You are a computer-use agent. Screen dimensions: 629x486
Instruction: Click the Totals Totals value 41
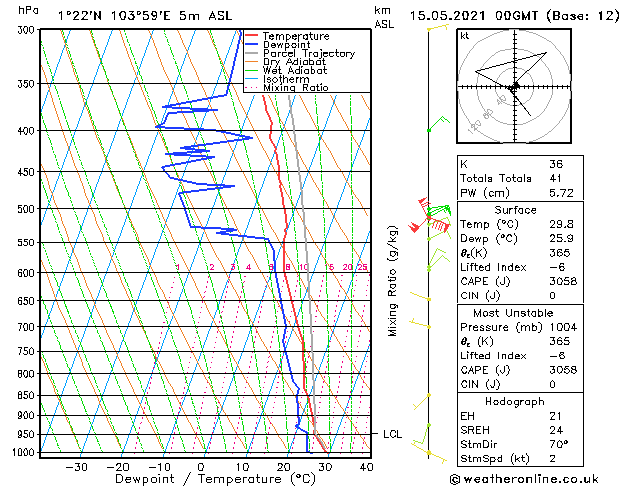coord(556,178)
